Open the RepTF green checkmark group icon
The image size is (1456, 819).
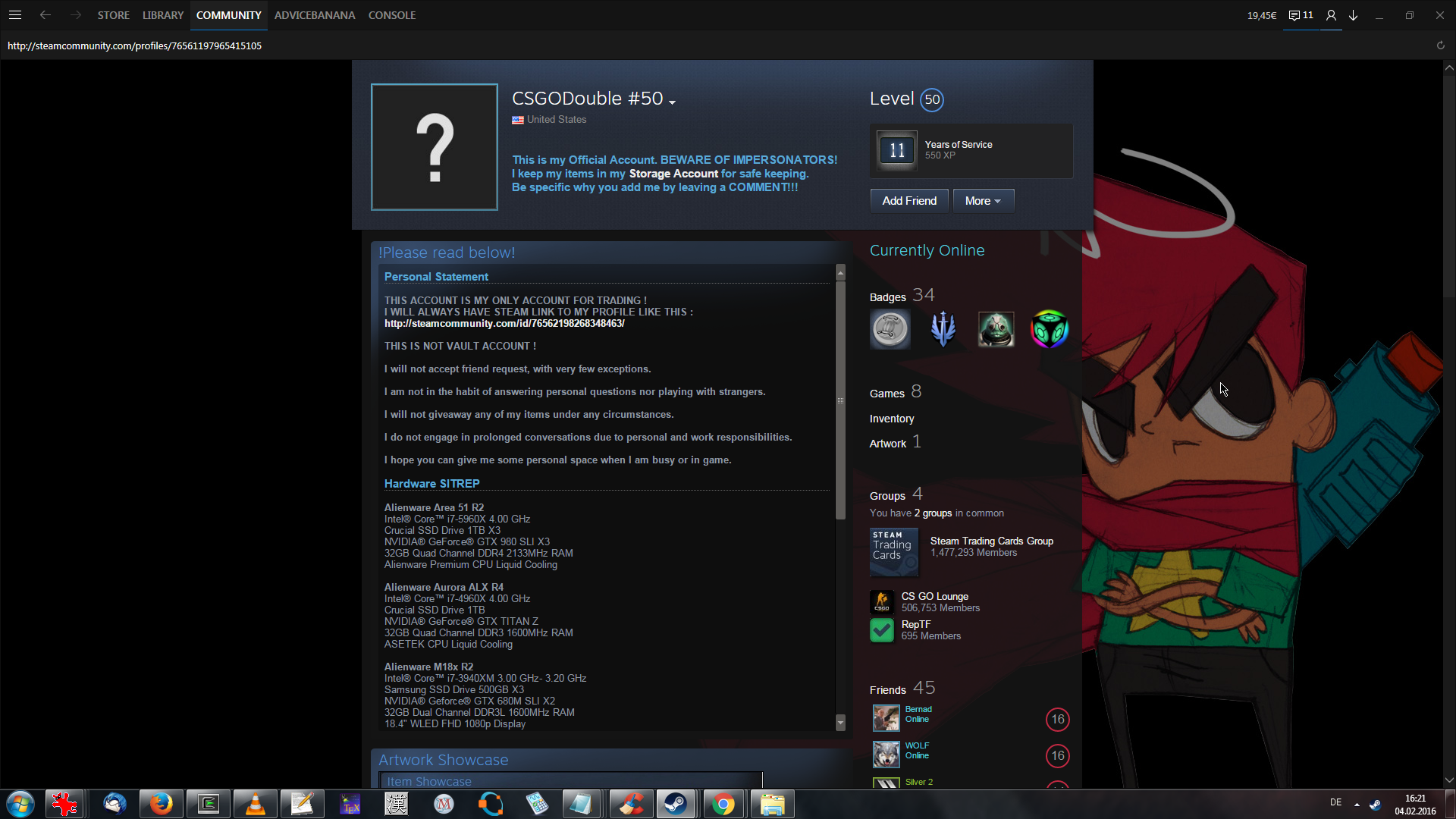(881, 630)
